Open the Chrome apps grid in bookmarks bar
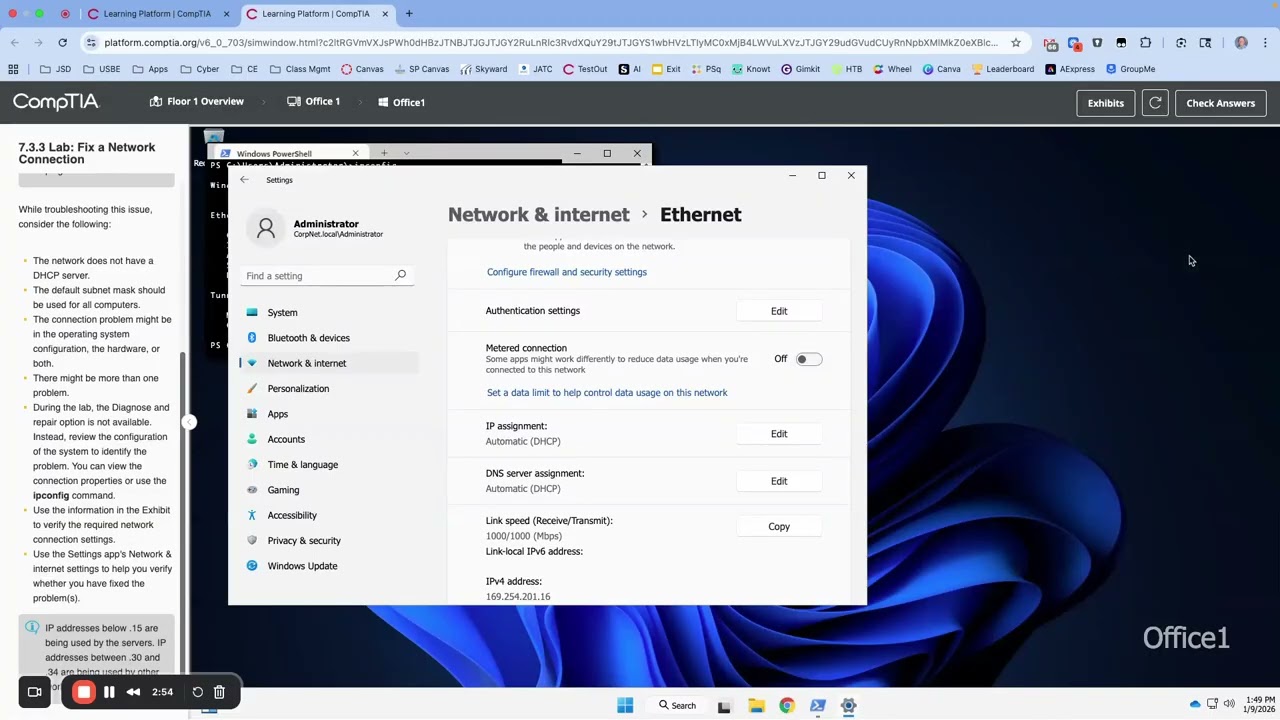The height and width of the screenshot is (720, 1280). (x=13, y=69)
